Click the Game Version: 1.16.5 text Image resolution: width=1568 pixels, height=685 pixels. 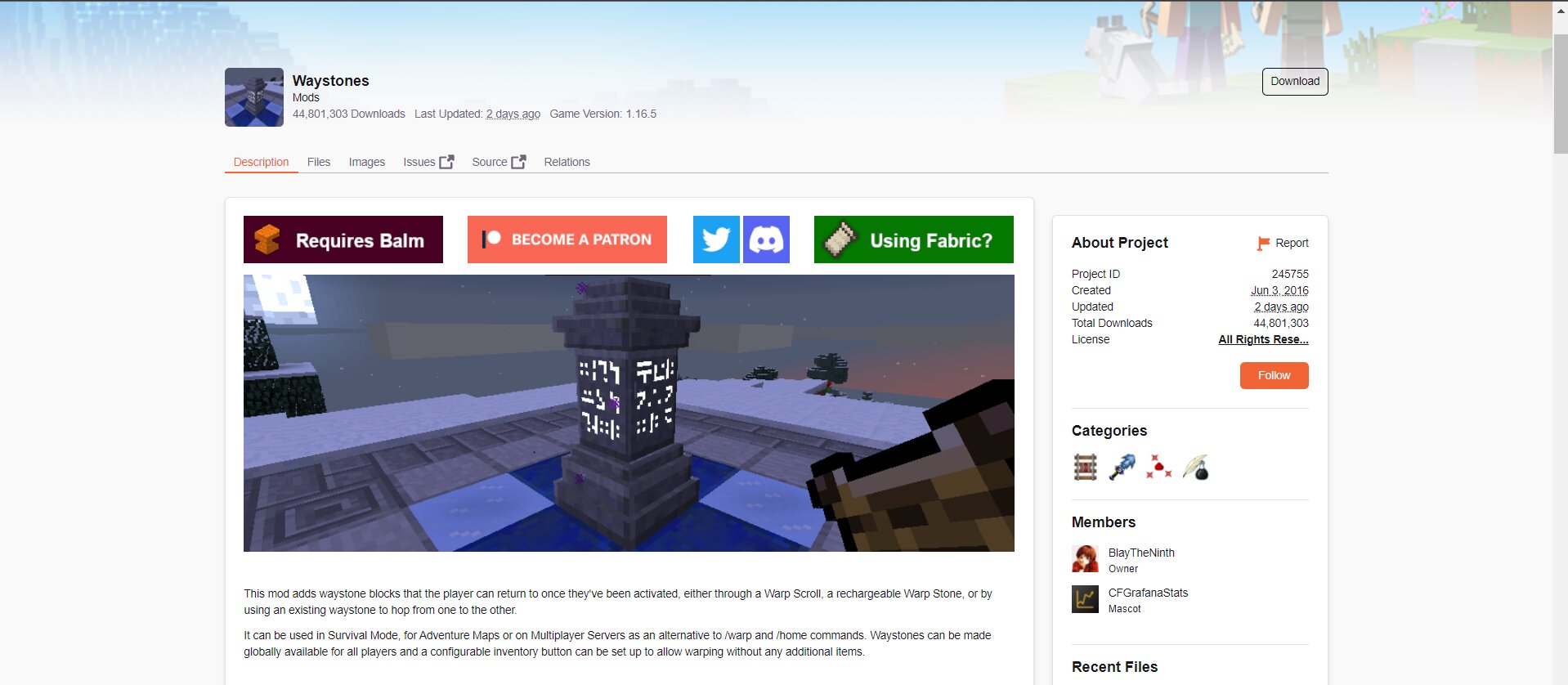pyautogui.click(x=603, y=114)
